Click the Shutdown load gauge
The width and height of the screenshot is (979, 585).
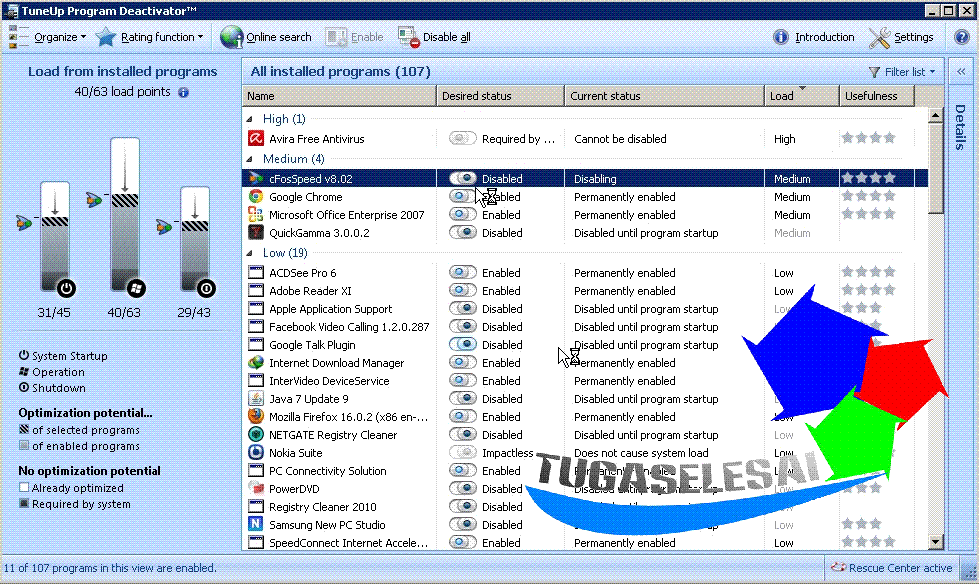[195, 240]
